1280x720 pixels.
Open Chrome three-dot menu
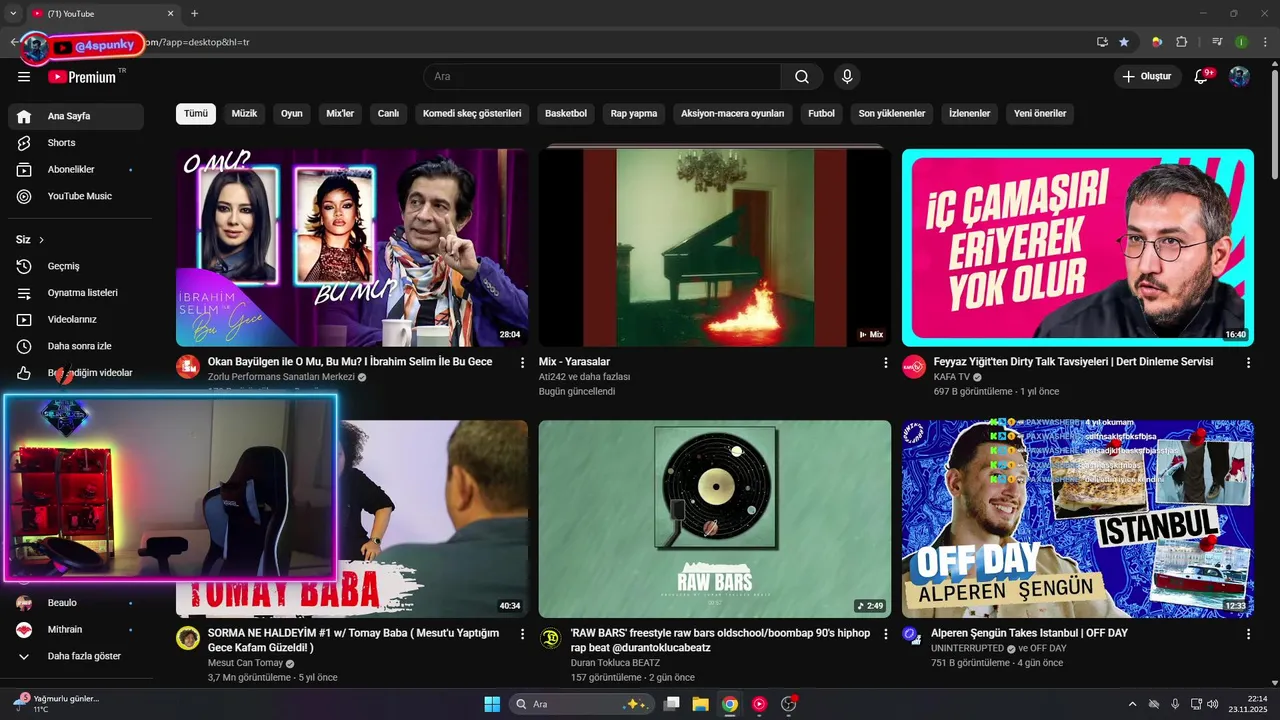[1264, 42]
